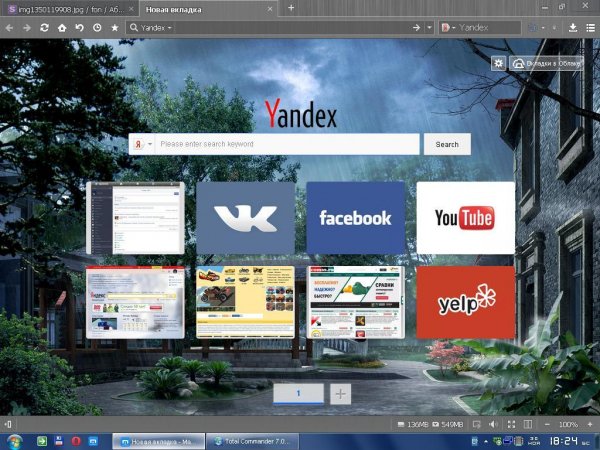Open the Yandex page thumbnail tile
The height and width of the screenshot is (450, 600).
pyautogui.click(x=135, y=302)
